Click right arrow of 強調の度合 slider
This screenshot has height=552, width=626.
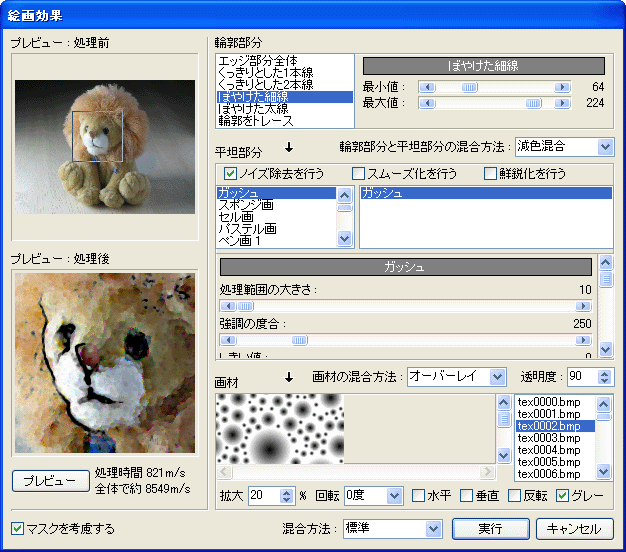coord(583,340)
